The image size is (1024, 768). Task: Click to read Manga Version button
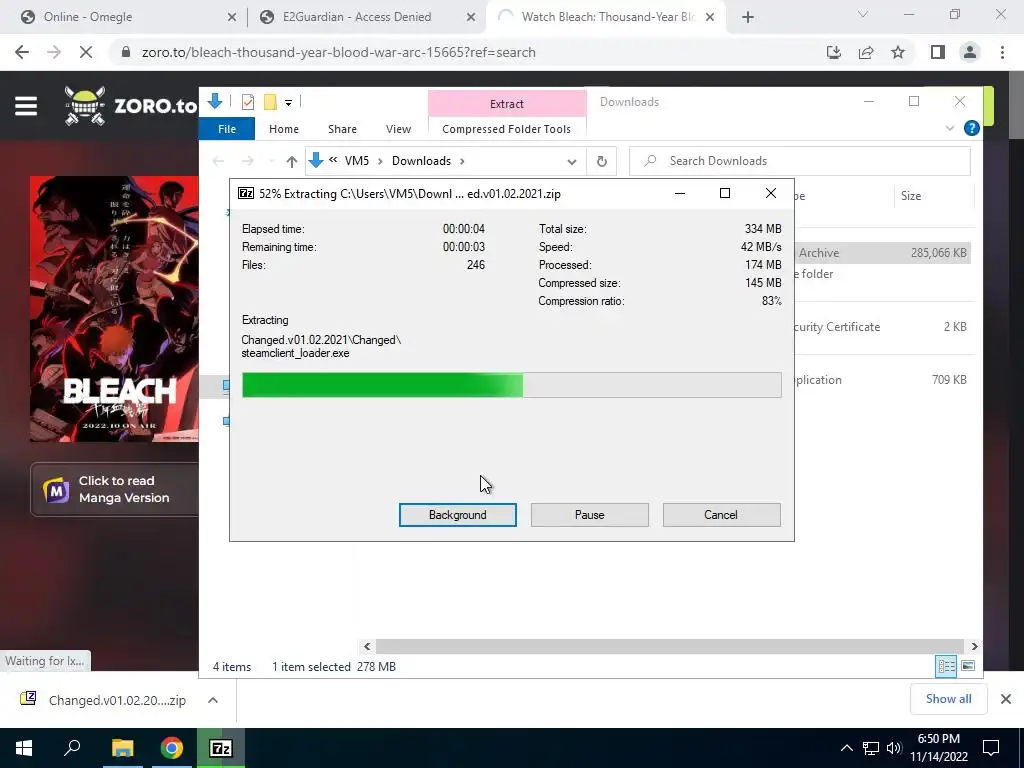(x=115, y=489)
